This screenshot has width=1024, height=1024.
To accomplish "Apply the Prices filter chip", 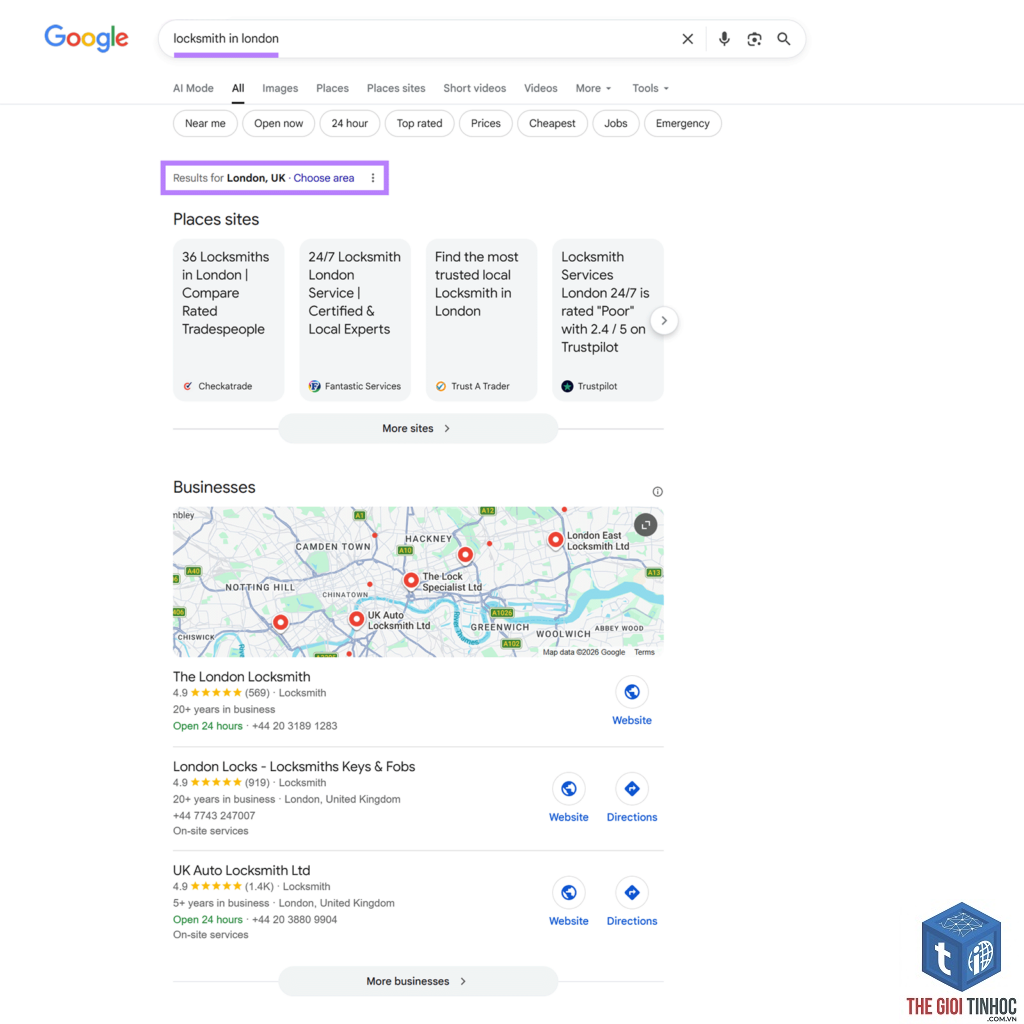I will point(486,123).
